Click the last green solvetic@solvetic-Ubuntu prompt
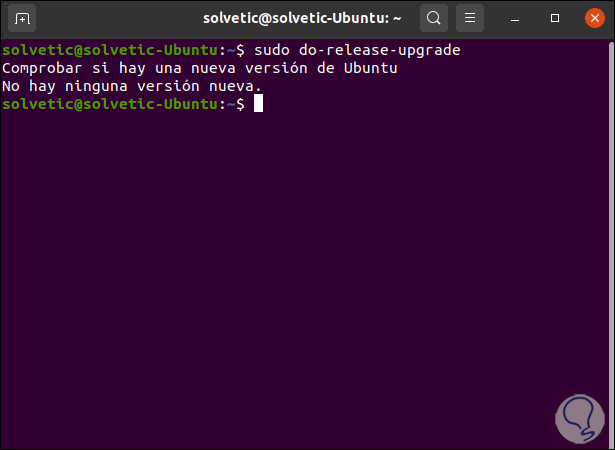 pos(110,104)
